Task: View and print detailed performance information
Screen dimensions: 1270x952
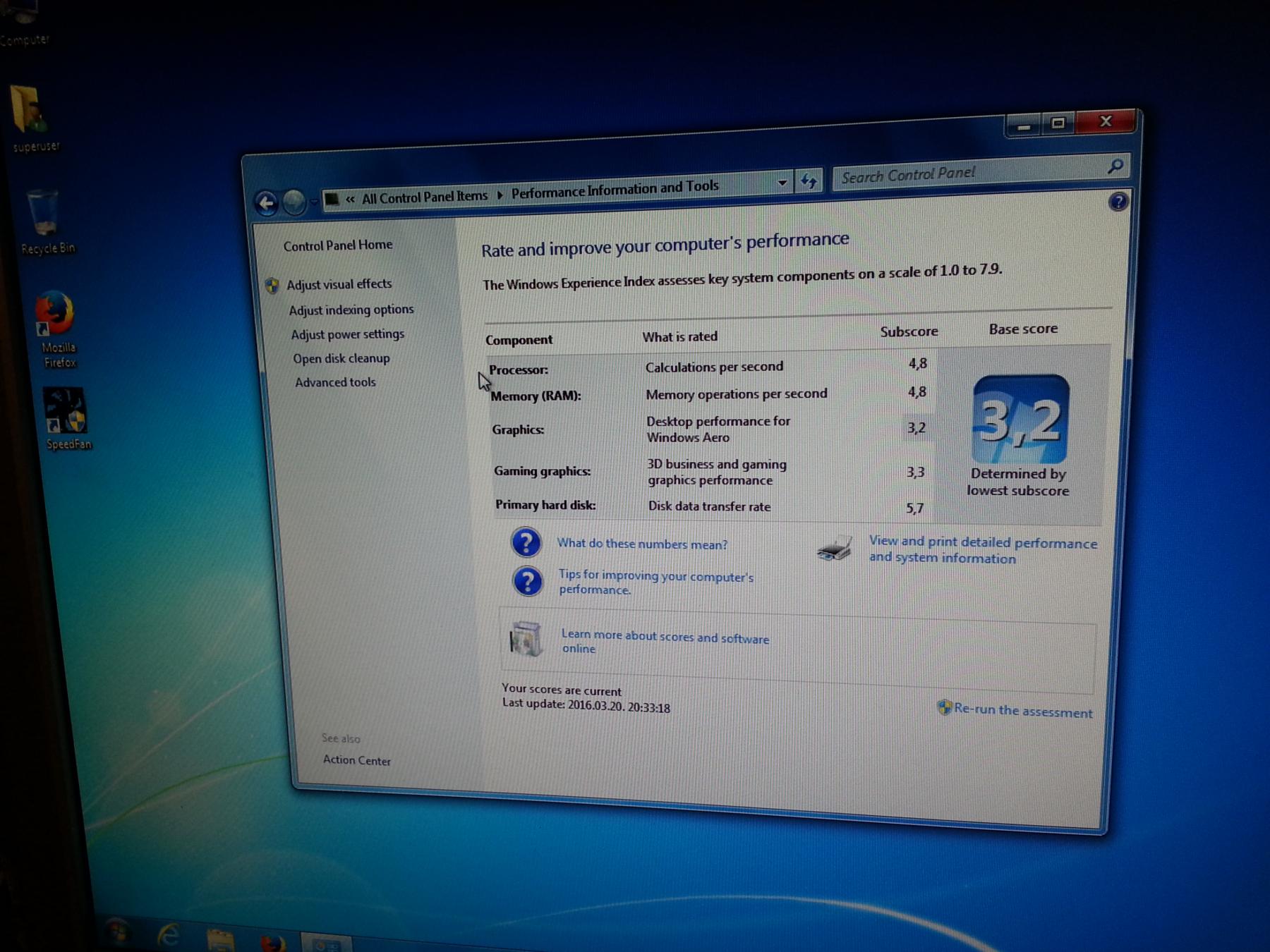Action: click(x=983, y=550)
